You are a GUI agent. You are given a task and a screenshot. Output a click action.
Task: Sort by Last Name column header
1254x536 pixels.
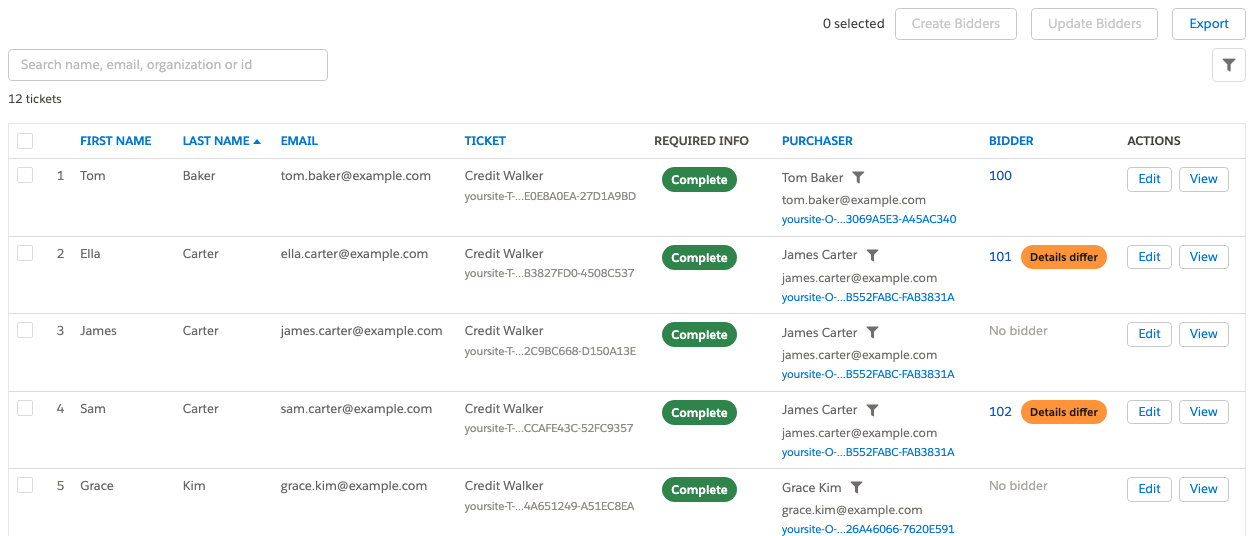216,141
